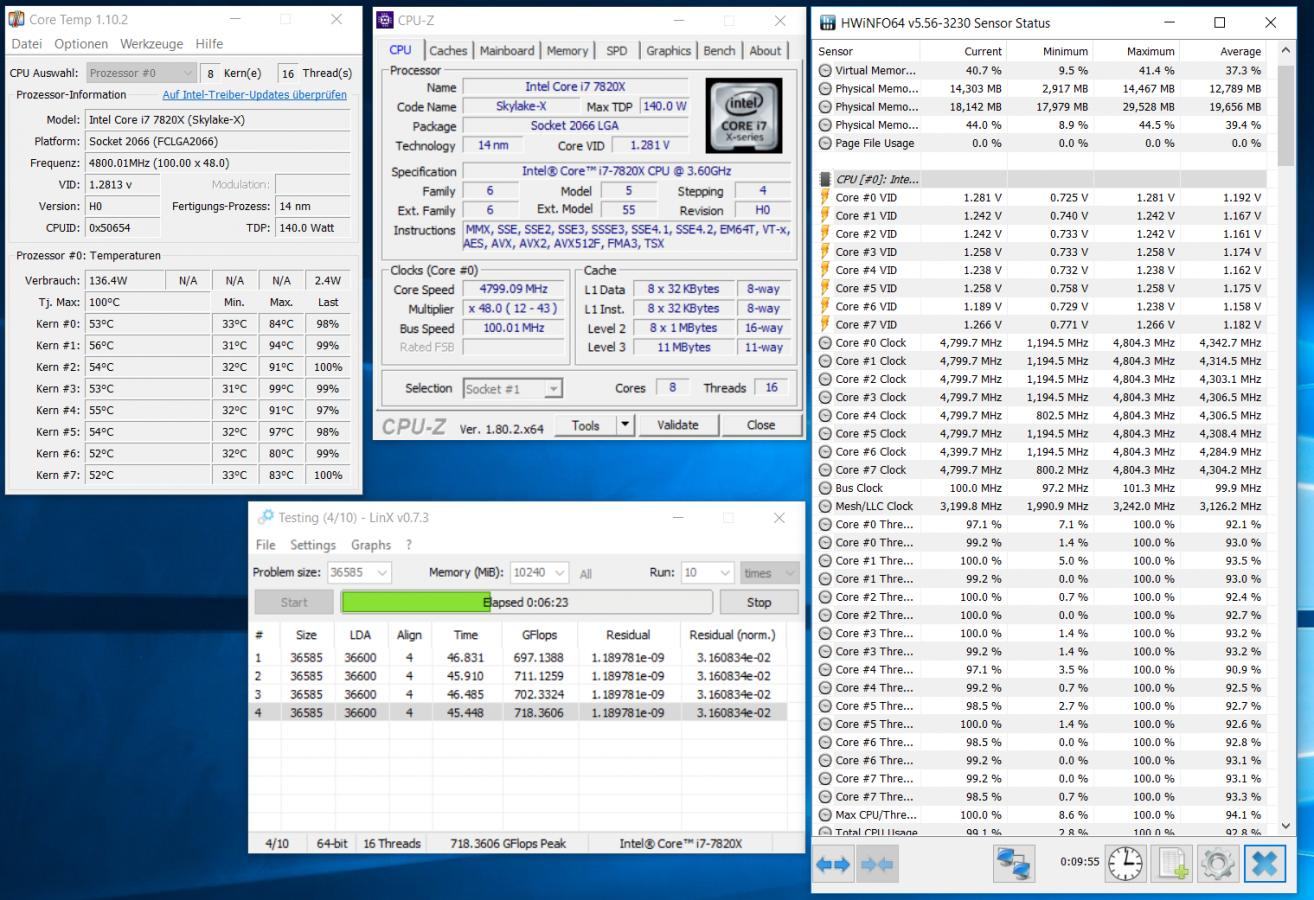
Task: Open HWiNFO remote network computers button
Action: [1013, 863]
